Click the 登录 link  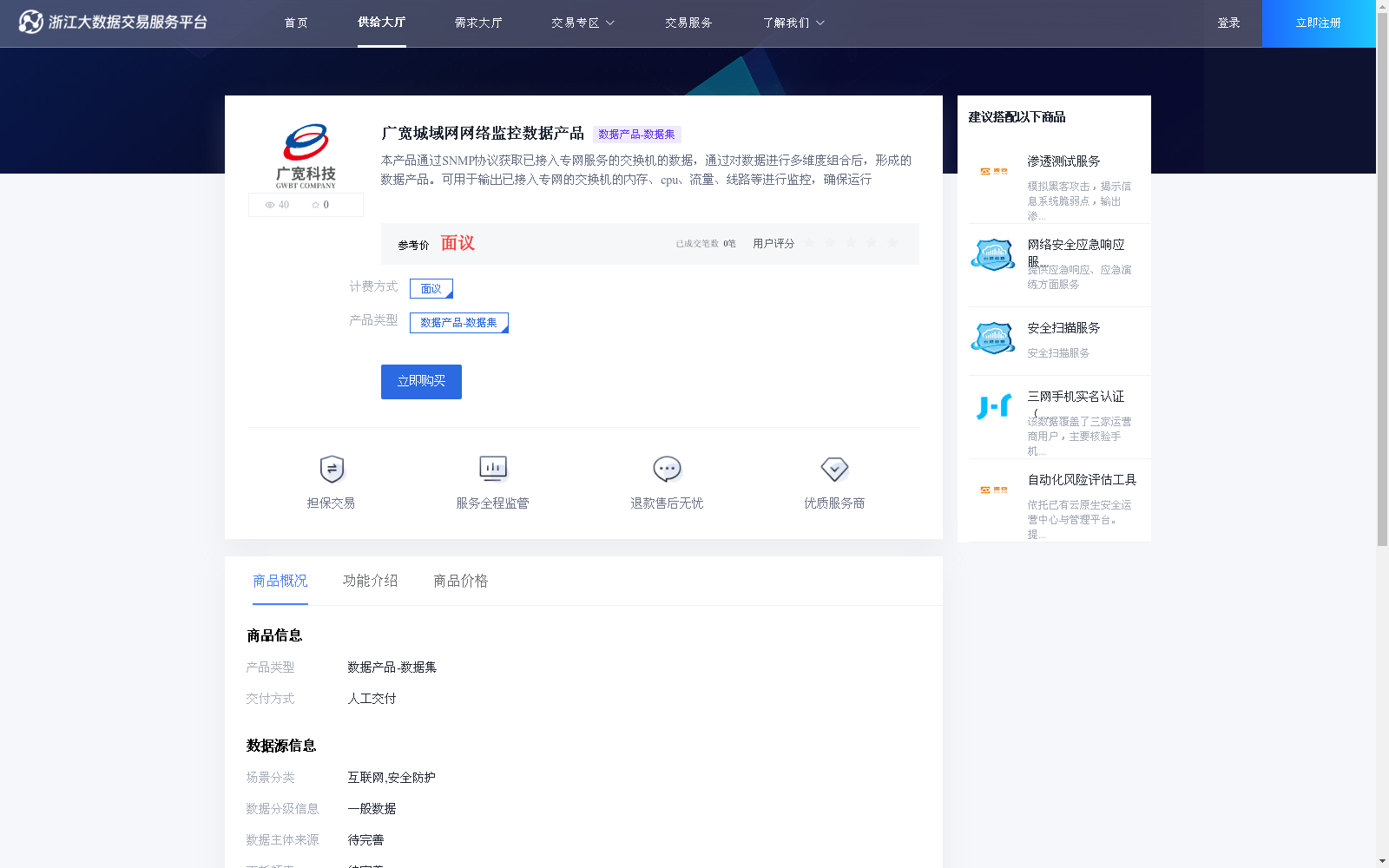coord(1228,23)
